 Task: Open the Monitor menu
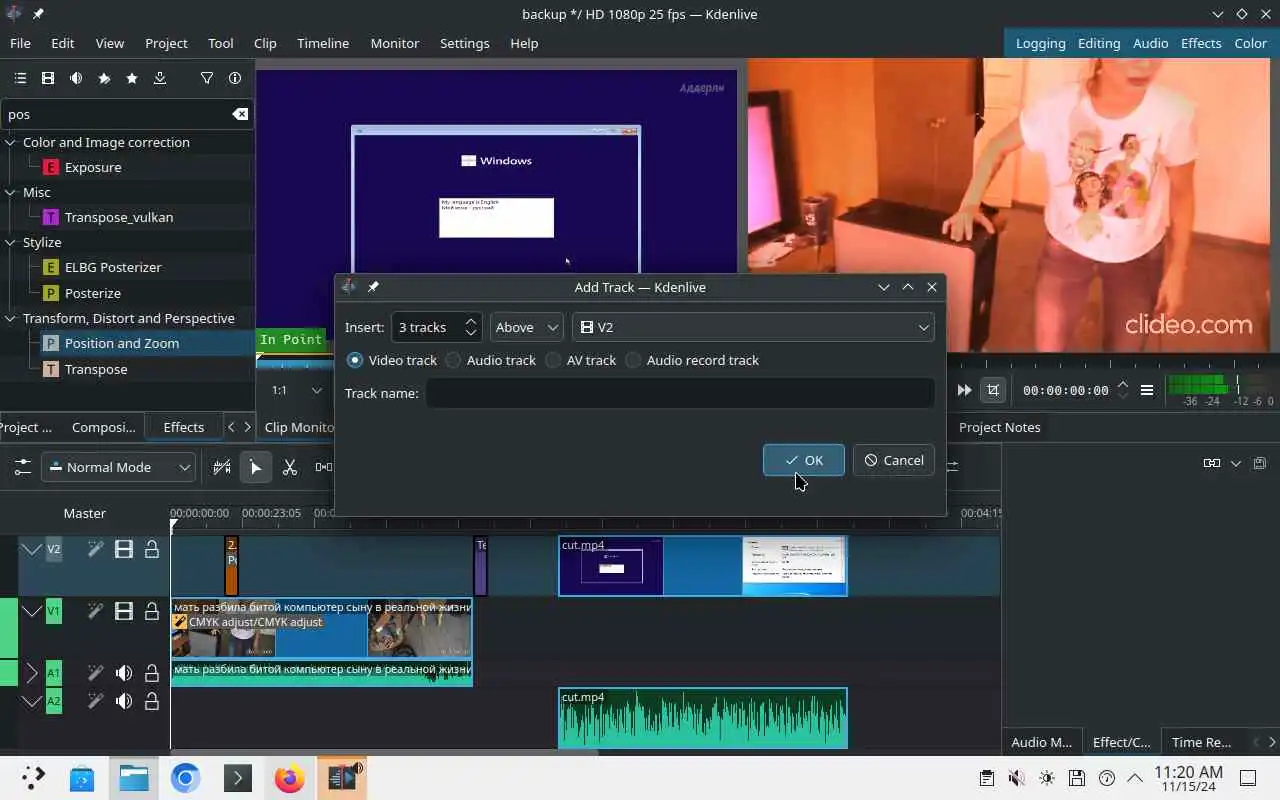[x=395, y=43]
